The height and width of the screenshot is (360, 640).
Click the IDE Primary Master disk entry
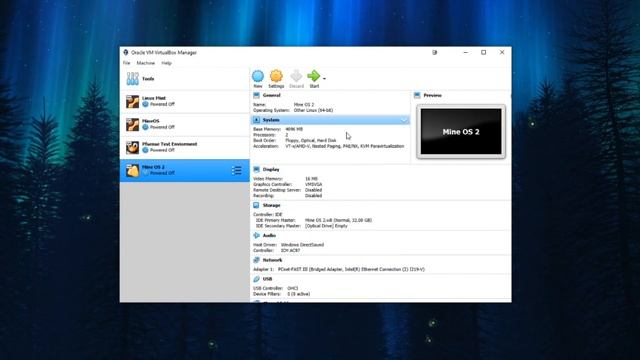click(x=338, y=220)
